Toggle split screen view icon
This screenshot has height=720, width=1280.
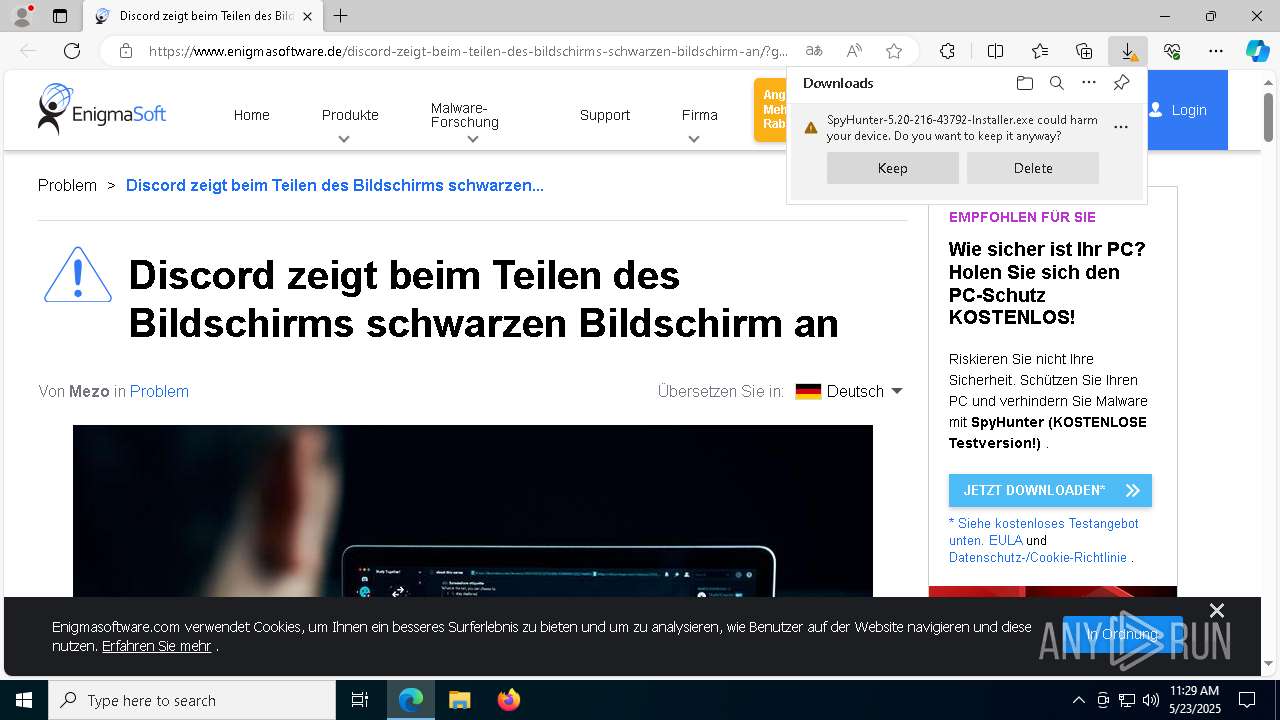(x=995, y=51)
